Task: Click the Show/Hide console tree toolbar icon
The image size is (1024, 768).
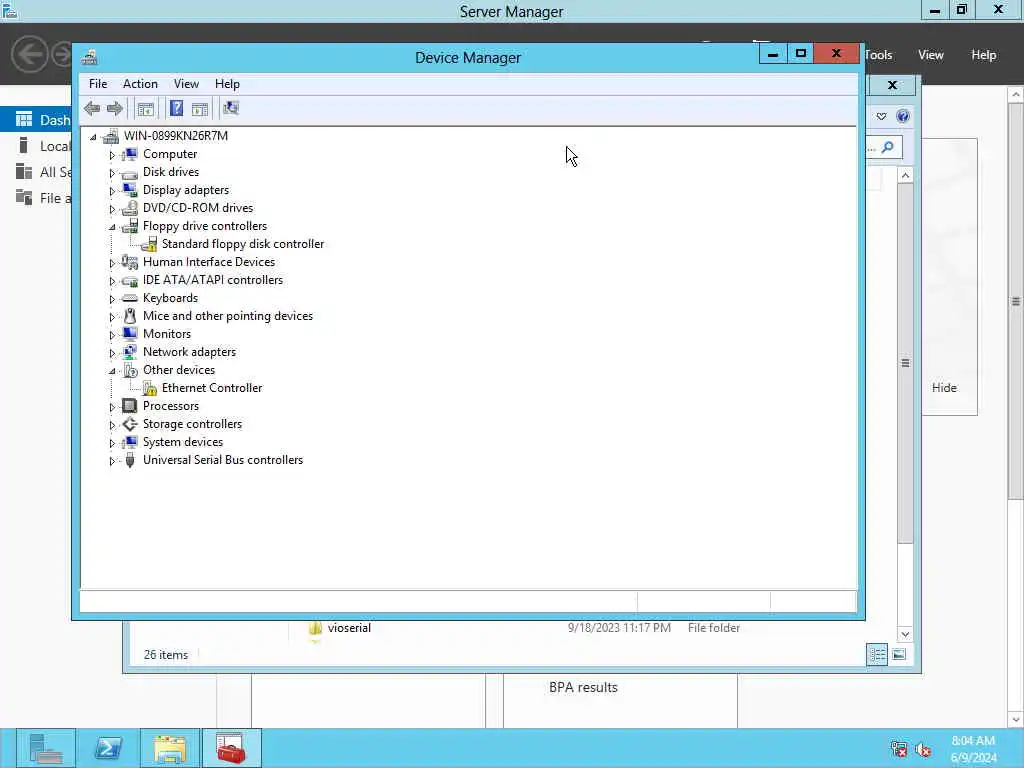Action: [146, 108]
